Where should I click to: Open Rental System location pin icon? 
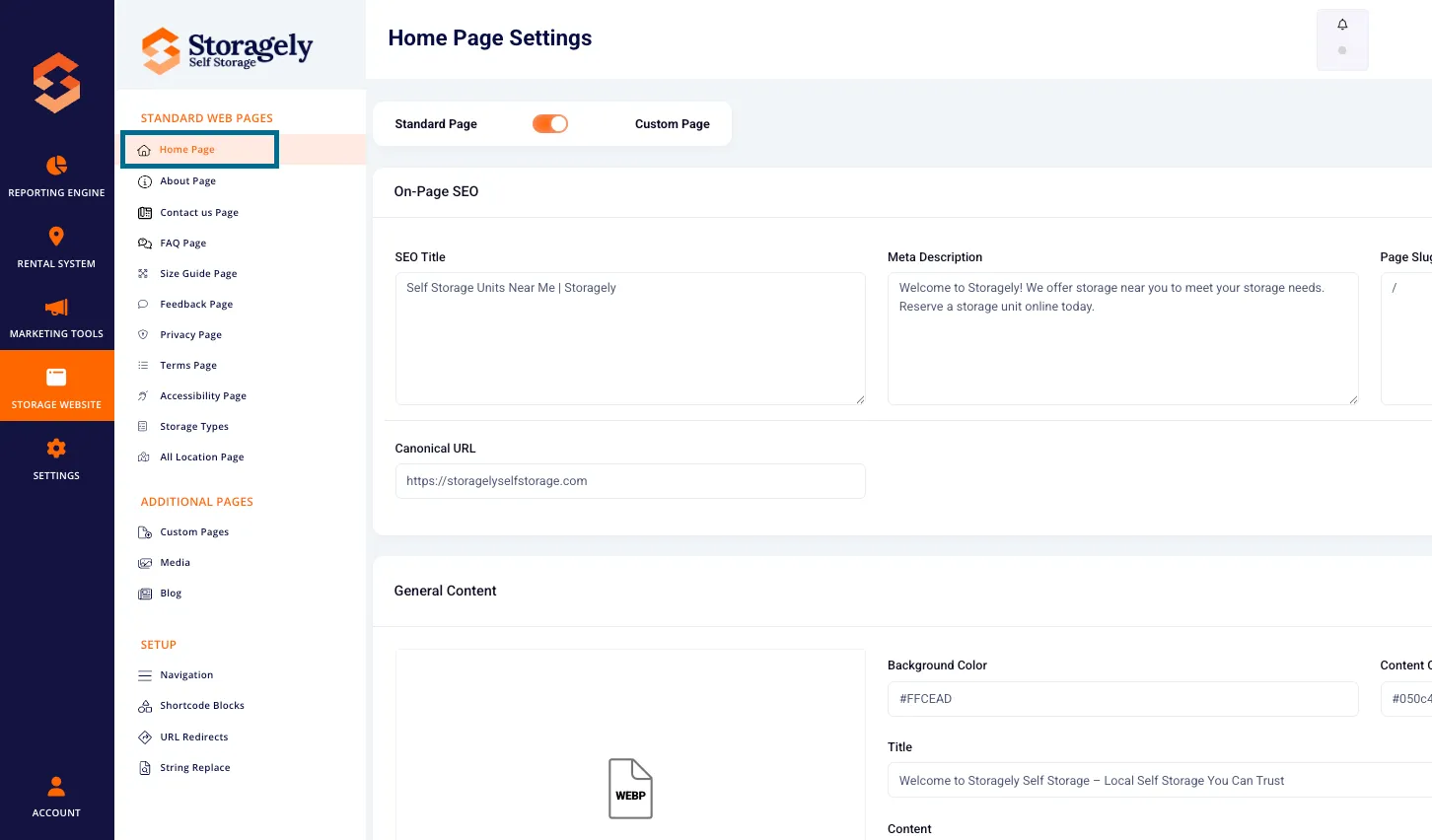[x=56, y=237]
